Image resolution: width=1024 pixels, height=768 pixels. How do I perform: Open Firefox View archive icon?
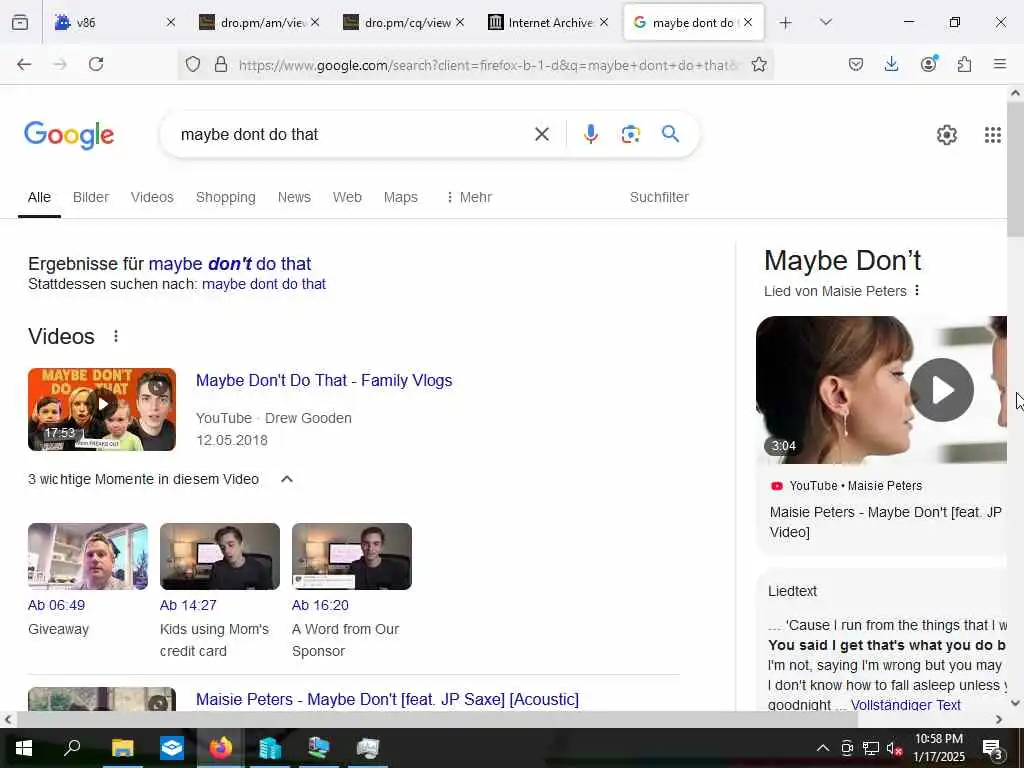click(x=20, y=22)
